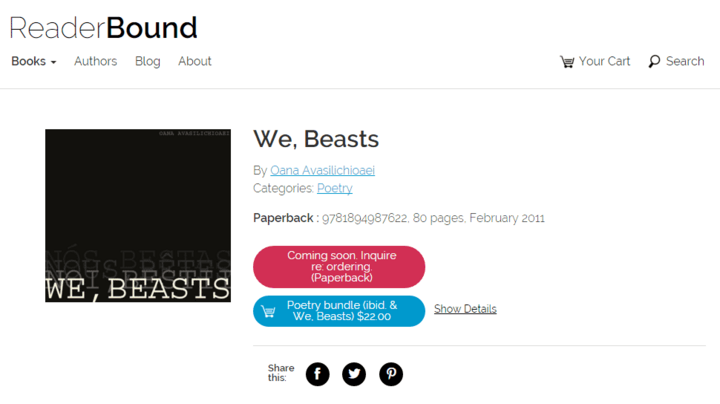This screenshot has width=720, height=404.
Task: Share on Facebook icon
Action: point(317,374)
